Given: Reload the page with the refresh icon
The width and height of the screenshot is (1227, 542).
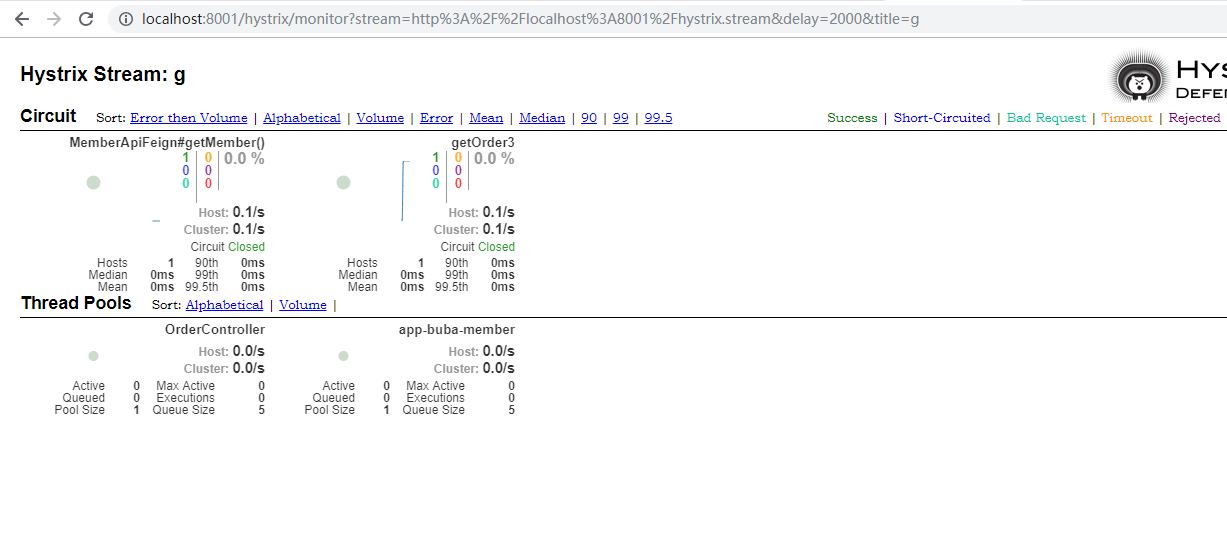Looking at the screenshot, I should [x=86, y=19].
